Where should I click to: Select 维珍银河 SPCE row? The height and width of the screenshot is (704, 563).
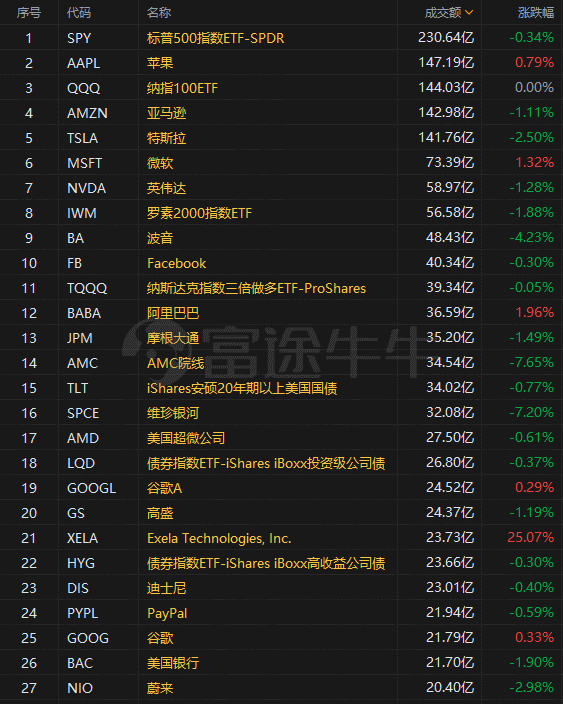point(282,413)
